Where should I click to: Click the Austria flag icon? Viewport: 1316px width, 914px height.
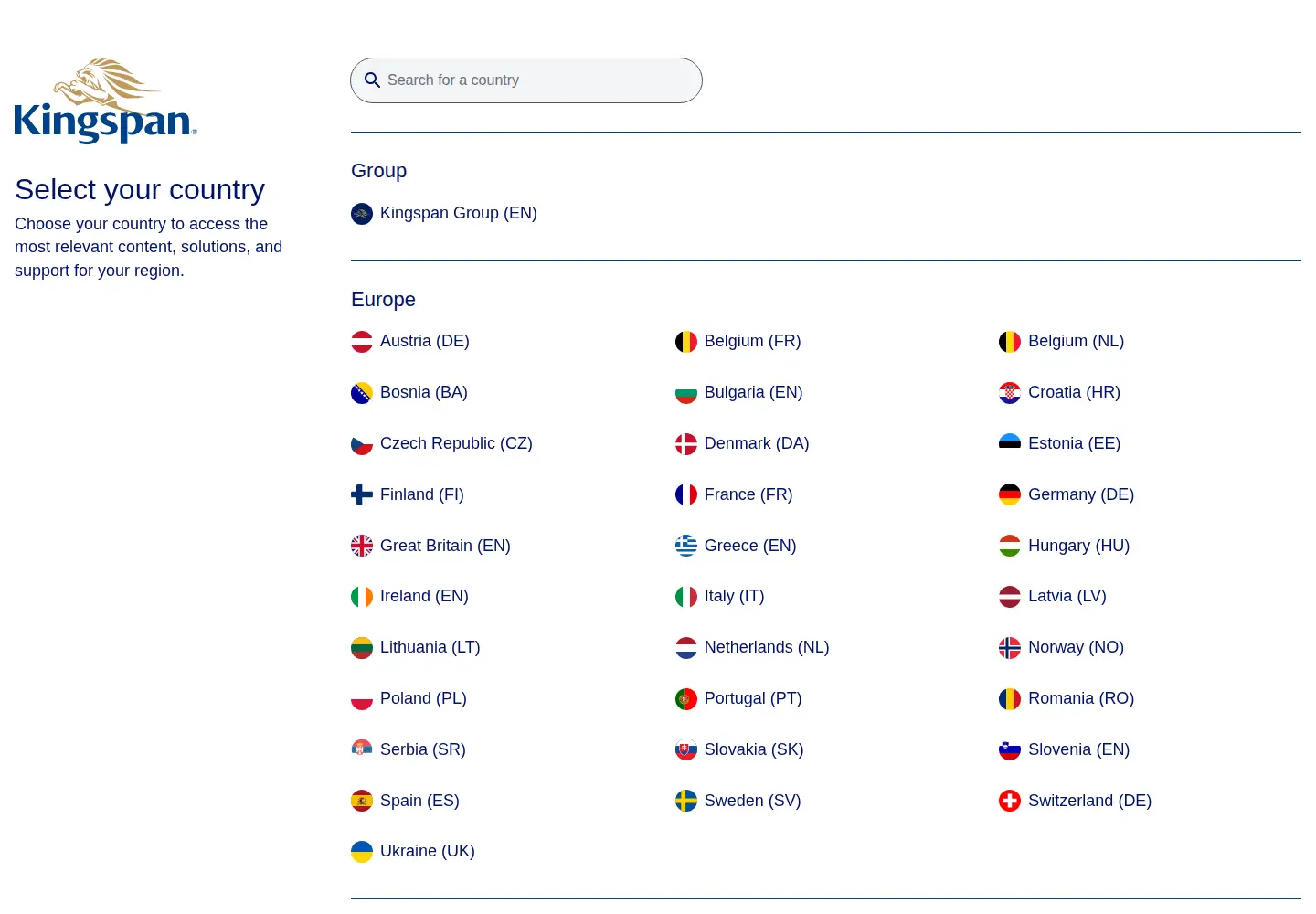coord(362,342)
